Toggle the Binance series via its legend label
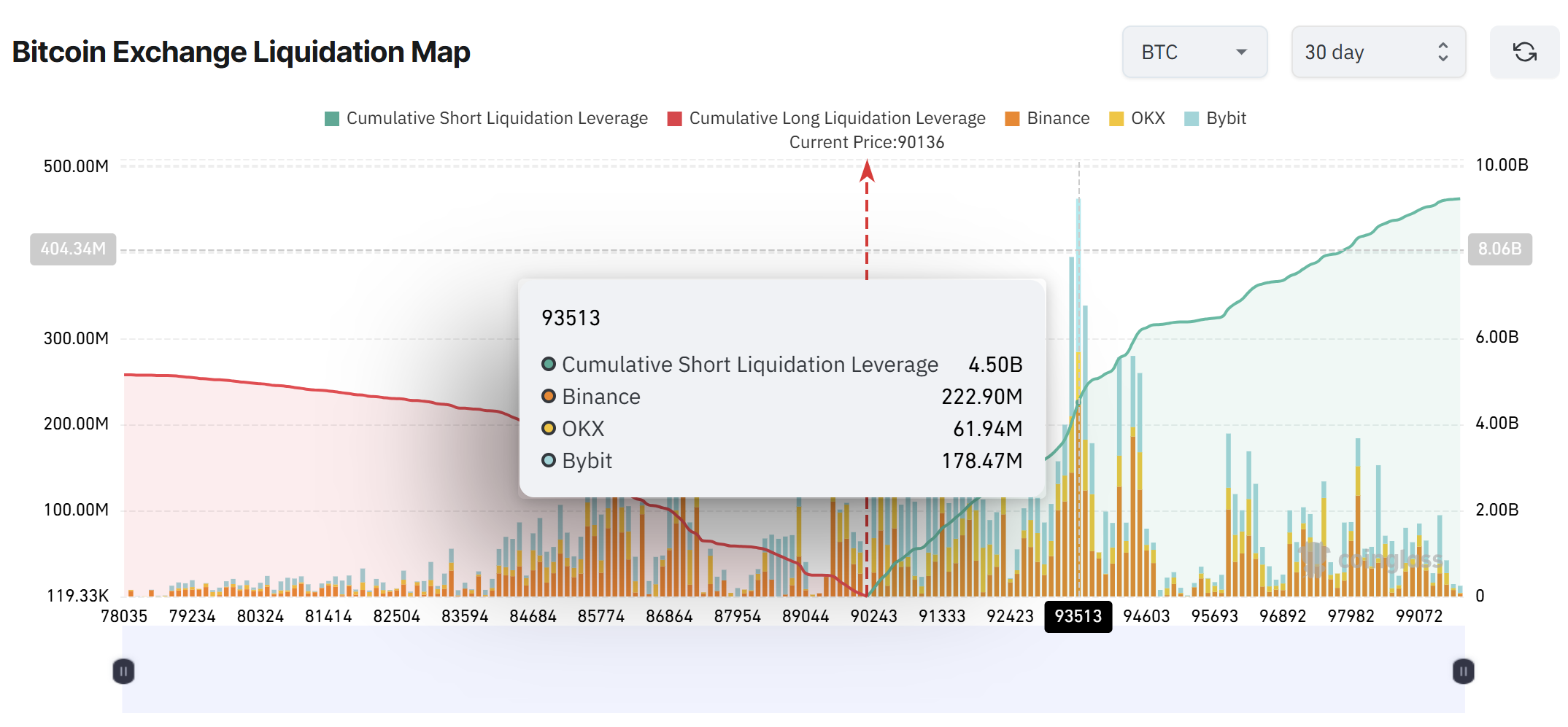1568x727 pixels. click(x=1058, y=117)
